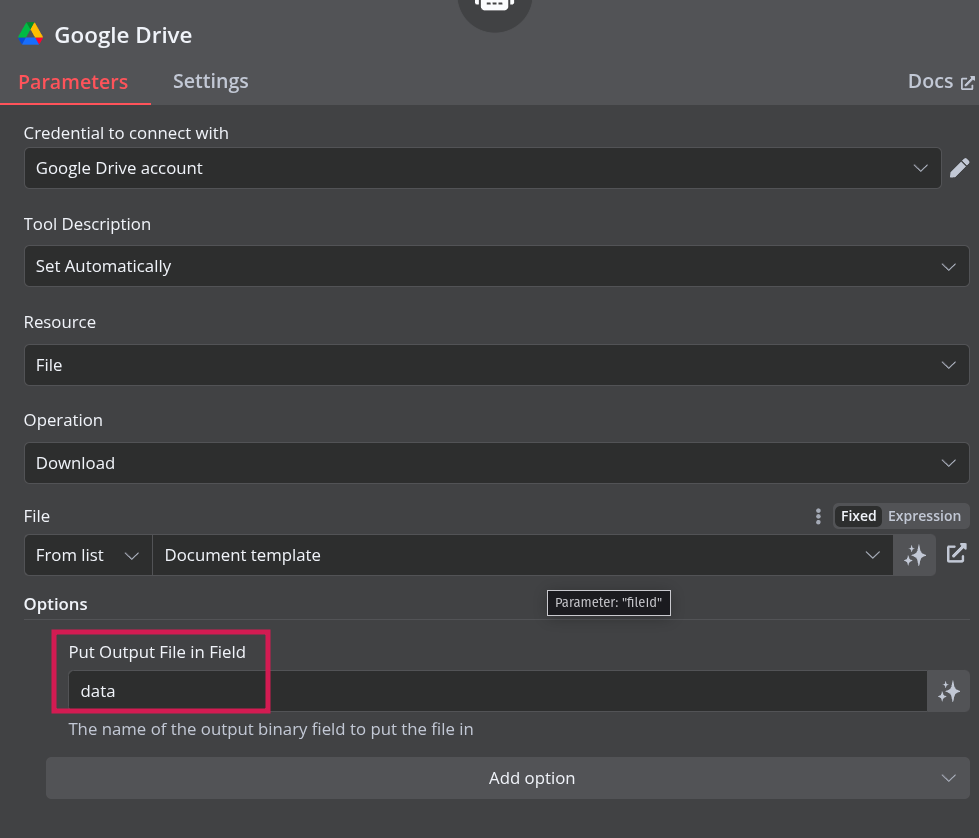Open the Operation dropdown showing Download
The width and height of the screenshot is (979, 838).
coord(496,463)
